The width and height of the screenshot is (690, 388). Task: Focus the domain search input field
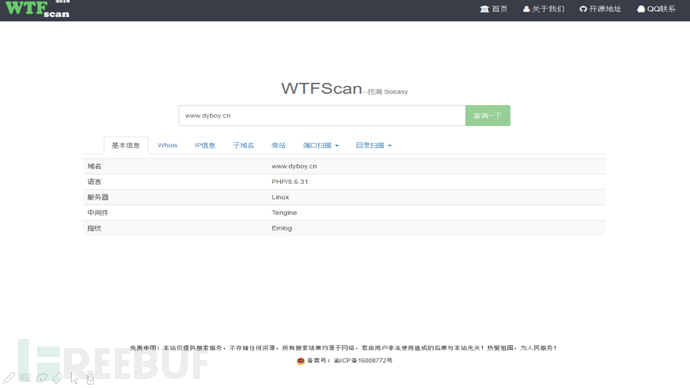[322, 116]
